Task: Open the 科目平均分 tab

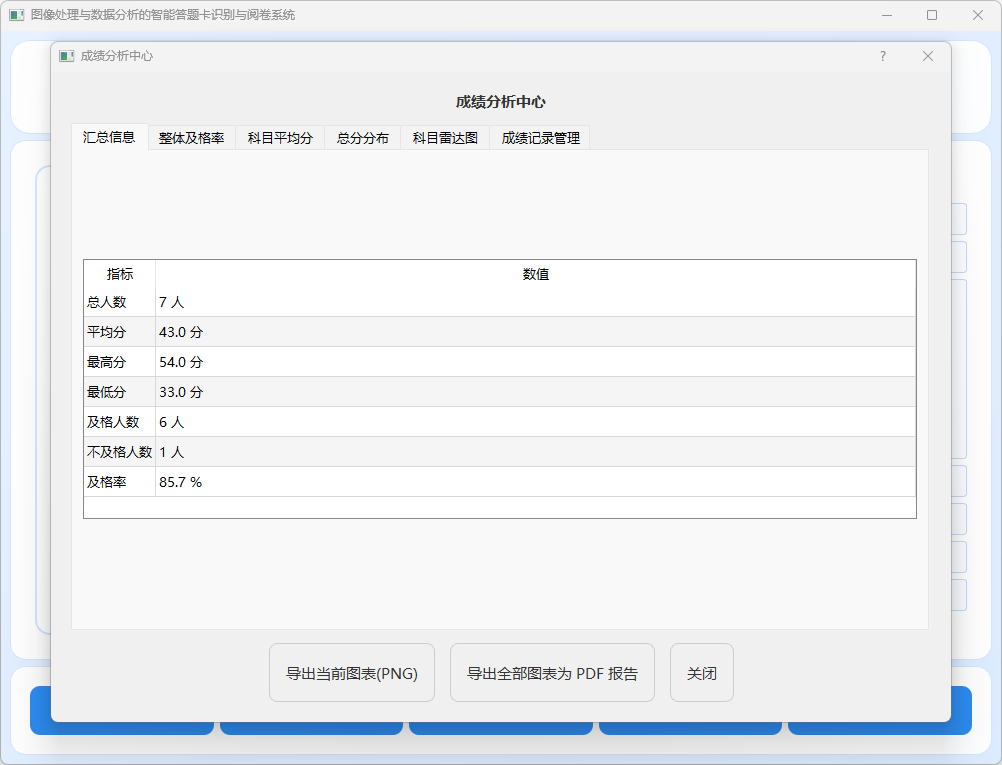Action: 280,138
